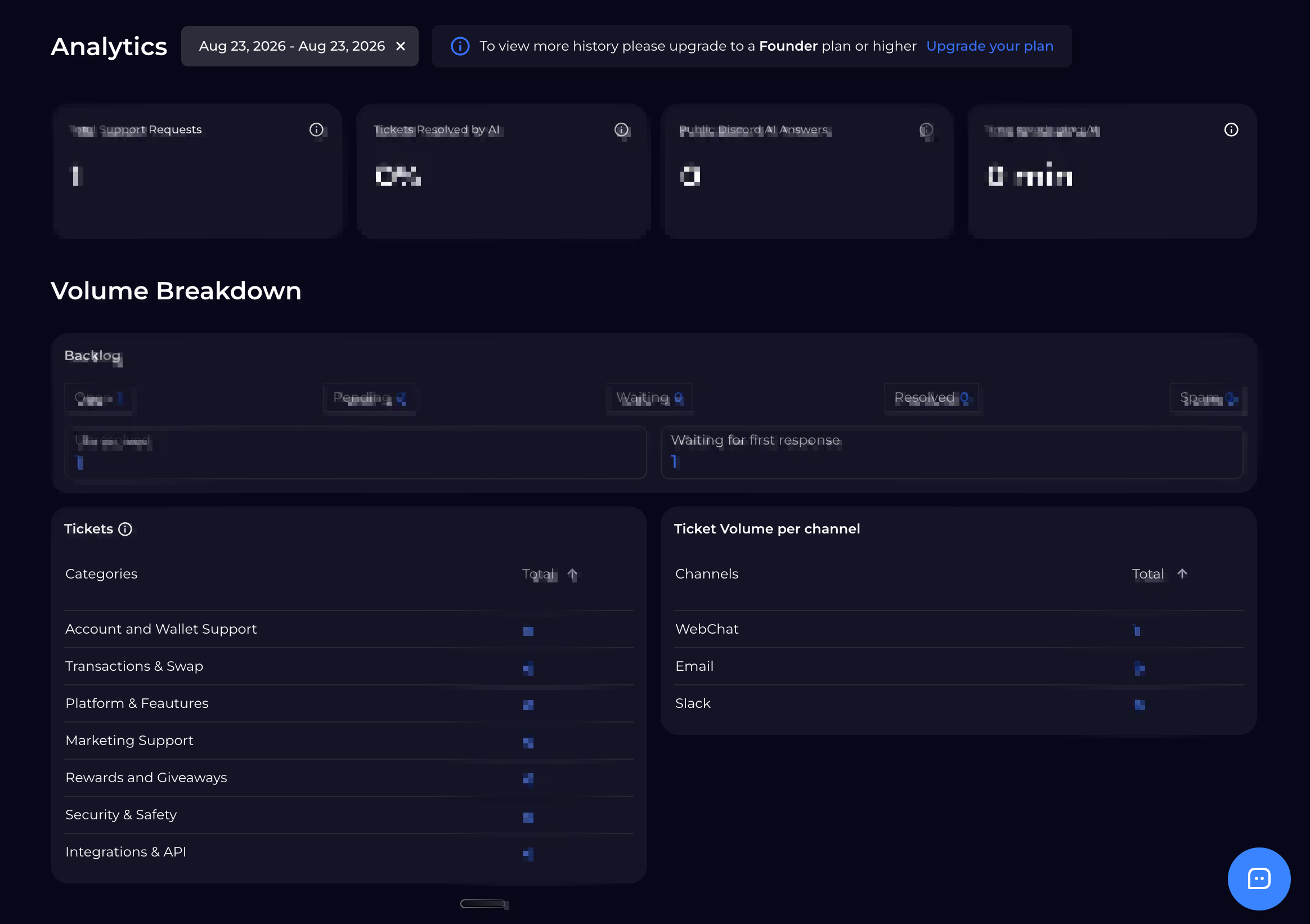
Task: Select the Open backlog status
Action: [x=99, y=397]
